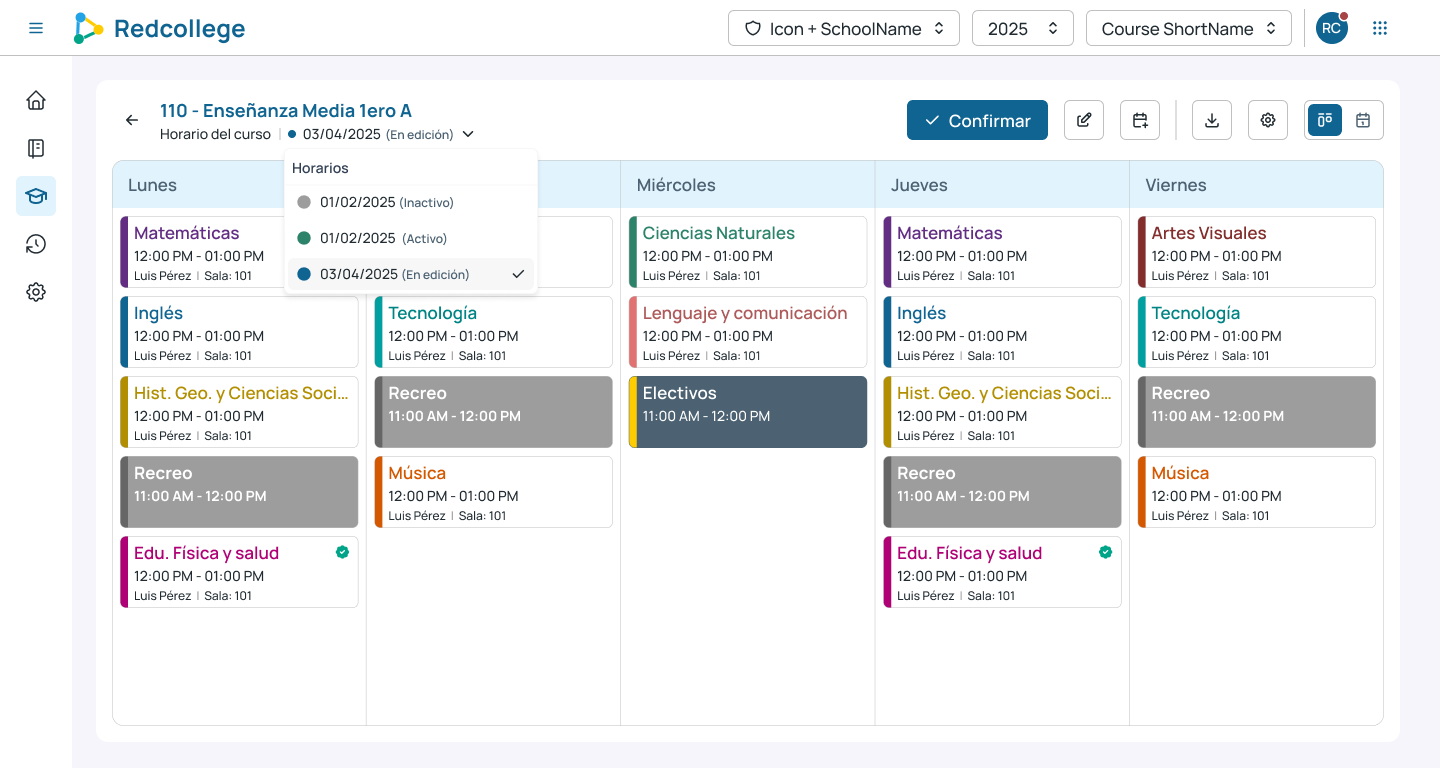The height and width of the screenshot is (768, 1440).
Task: Open Monday's Inglés class card
Action: tap(239, 332)
